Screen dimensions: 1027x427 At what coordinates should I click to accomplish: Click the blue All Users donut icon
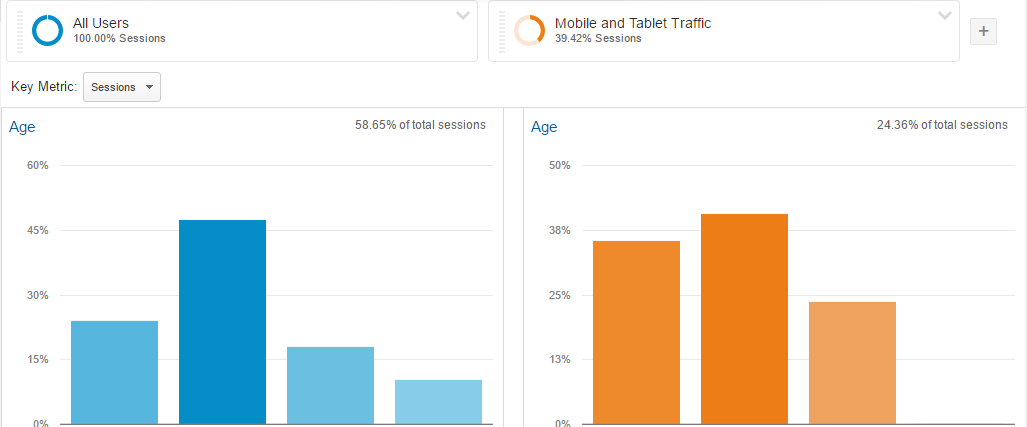tap(47, 30)
